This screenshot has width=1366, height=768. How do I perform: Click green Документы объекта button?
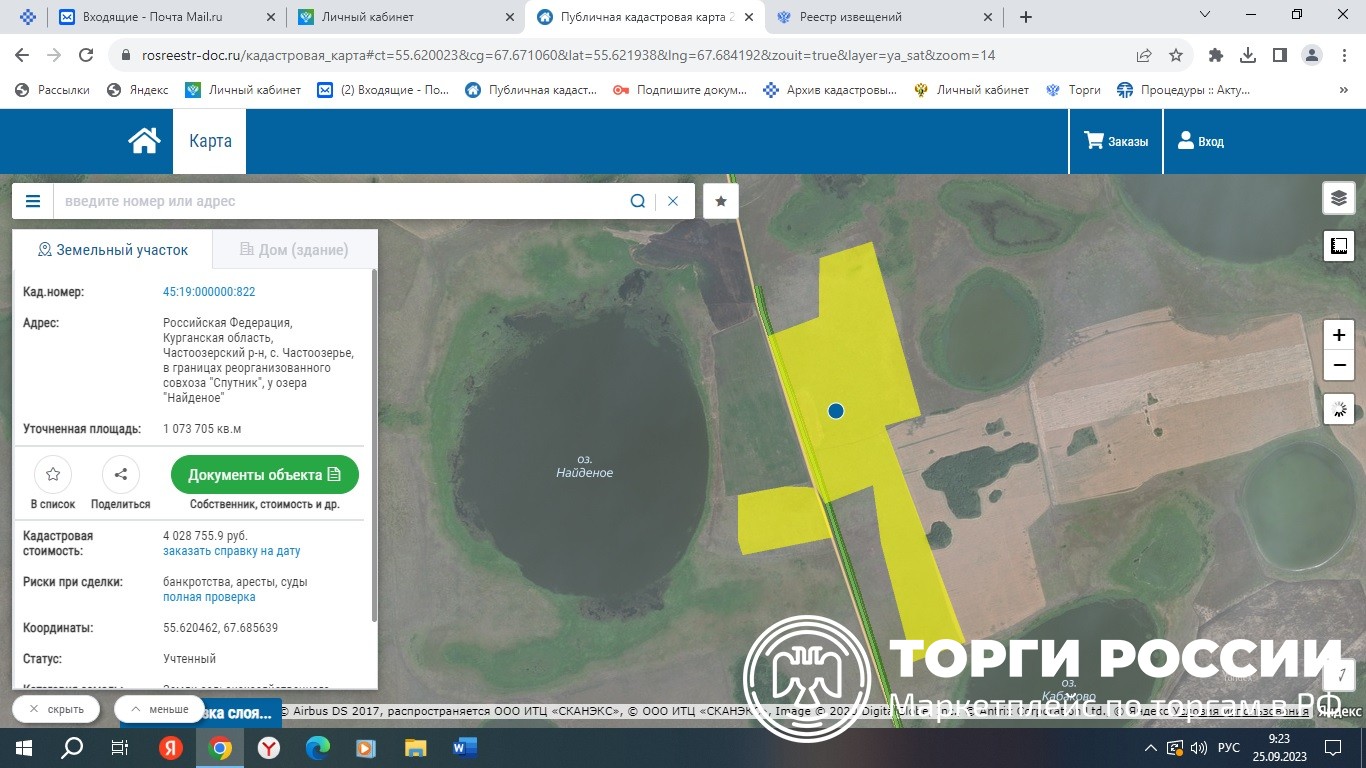coord(264,475)
